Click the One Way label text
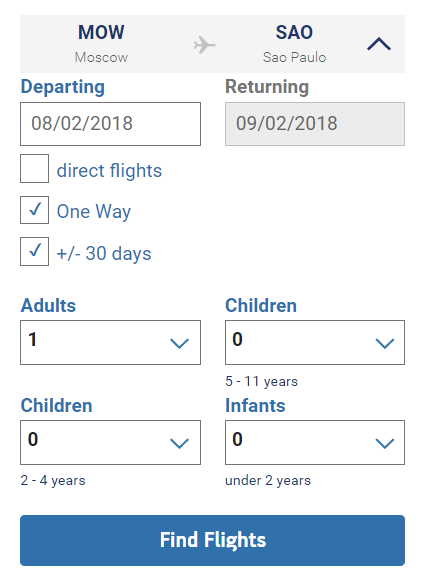The width and height of the screenshot is (429, 579). tap(94, 212)
